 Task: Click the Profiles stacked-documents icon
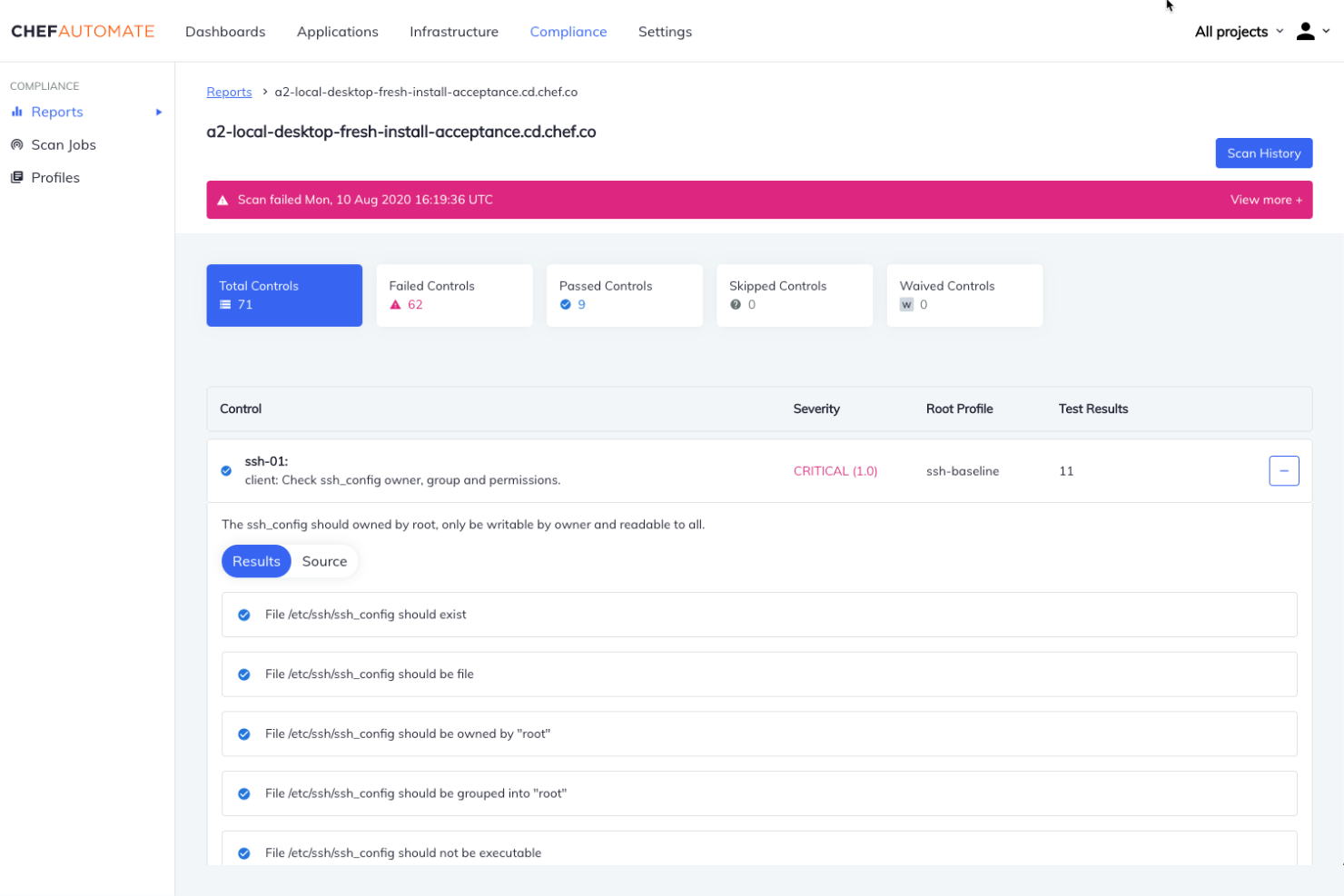pyautogui.click(x=17, y=177)
